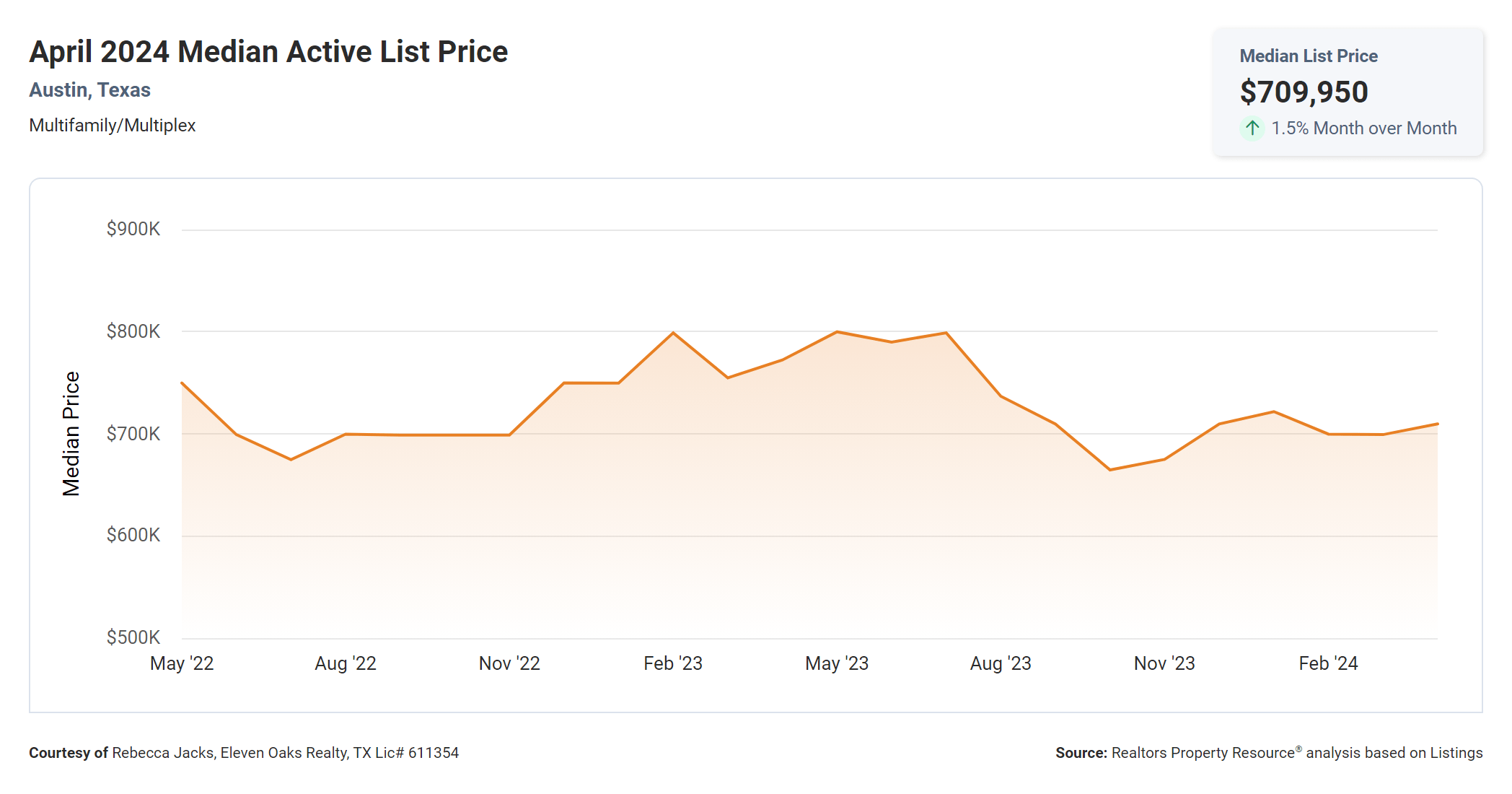Image resolution: width=1512 pixels, height=794 pixels.
Task: Select the Nov '22 x-axis label
Action: pos(509,663)
